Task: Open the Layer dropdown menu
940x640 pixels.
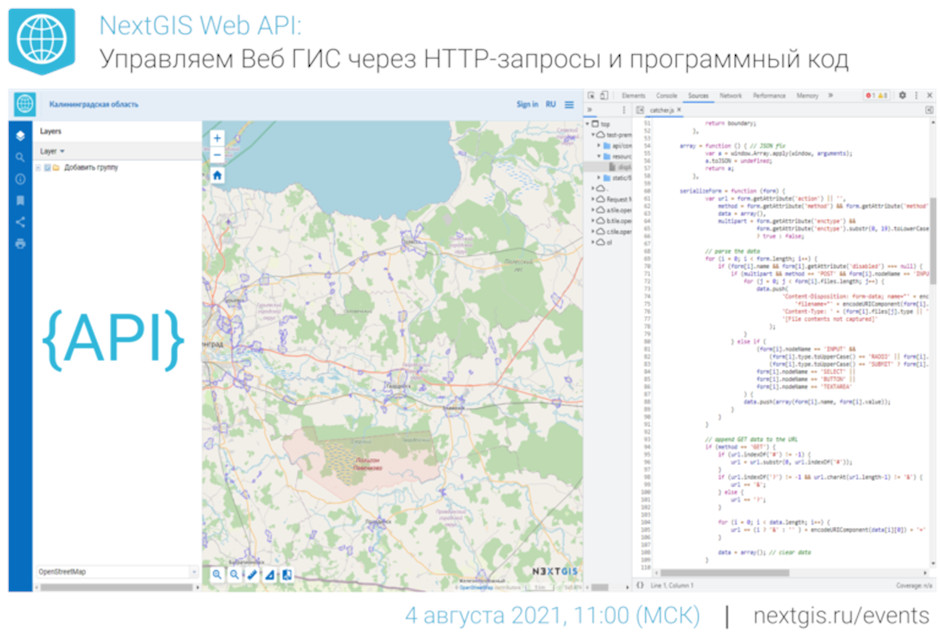Action: pos(52,151)
